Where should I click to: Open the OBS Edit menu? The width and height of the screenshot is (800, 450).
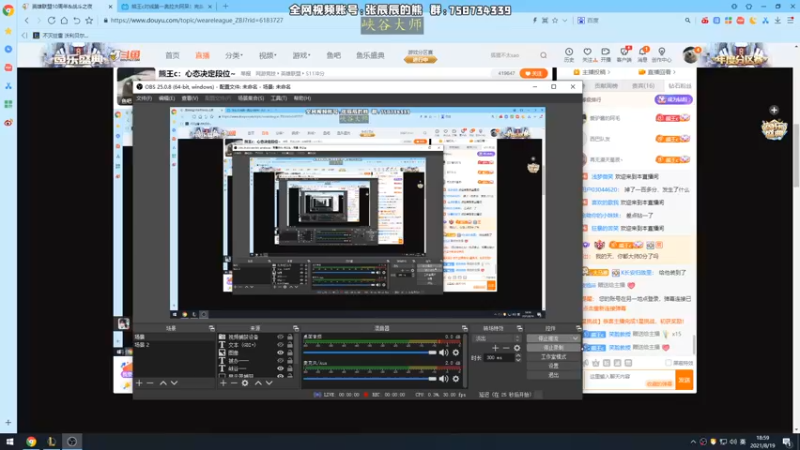[x=166, y=98]
